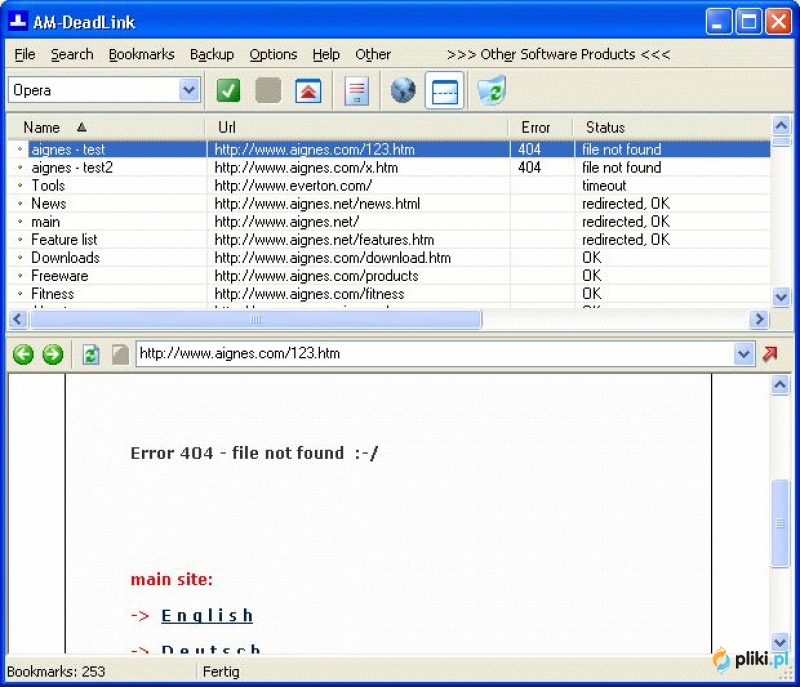
Task: Sort bookmarks by the Name column header
Action: click(106, 127)
